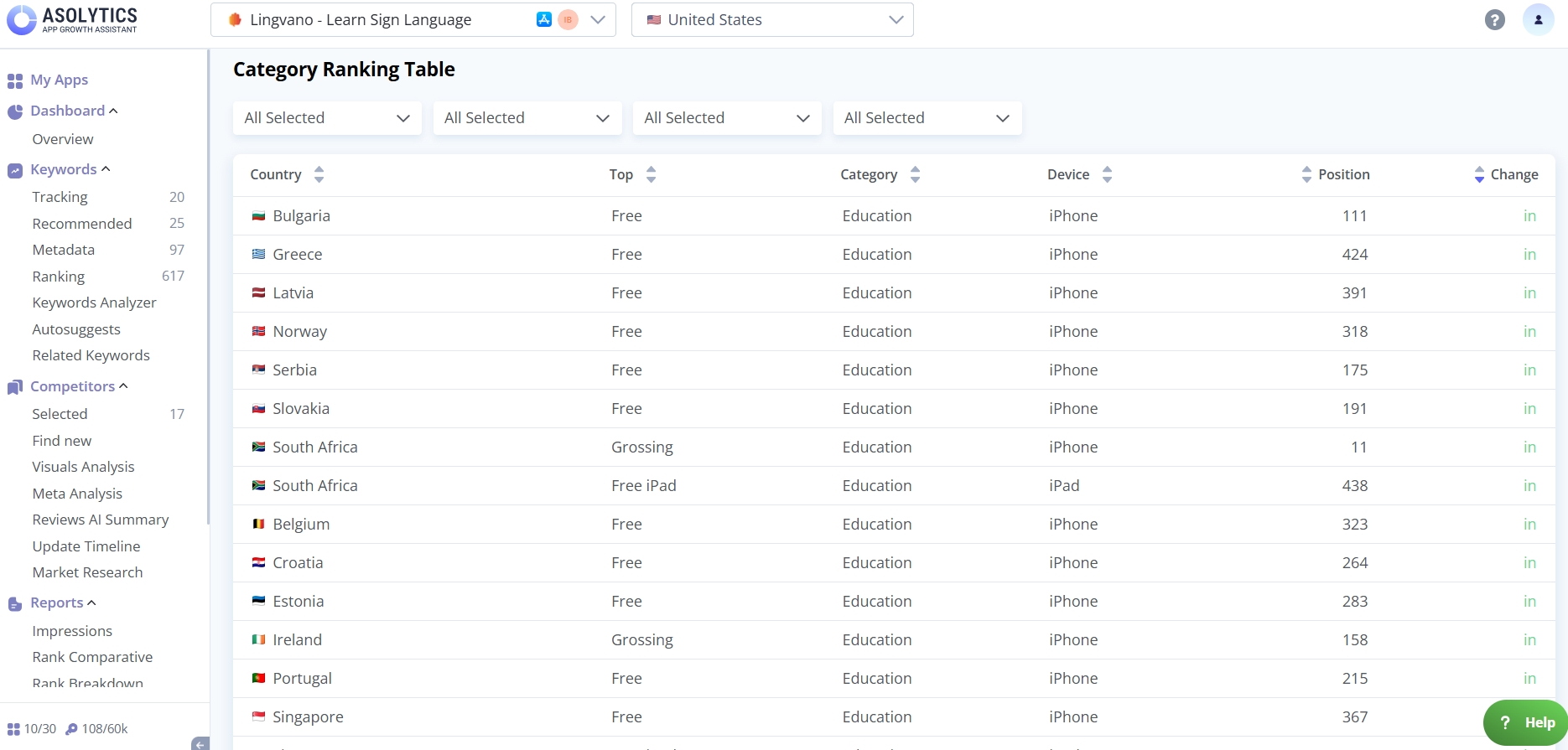Click the green Help button
The image size is (1568, 750).
(1526, 722)
